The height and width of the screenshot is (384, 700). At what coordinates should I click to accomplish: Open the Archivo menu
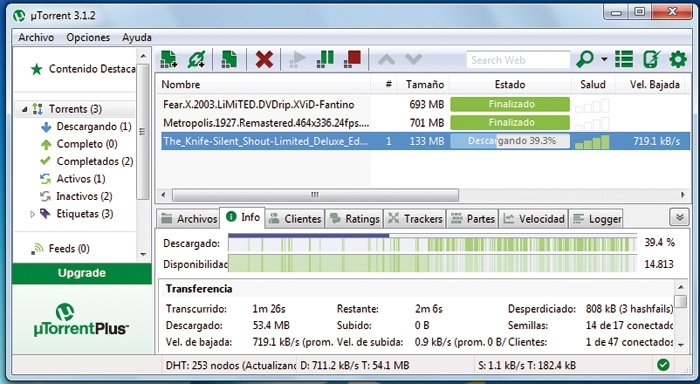(36, 38)
